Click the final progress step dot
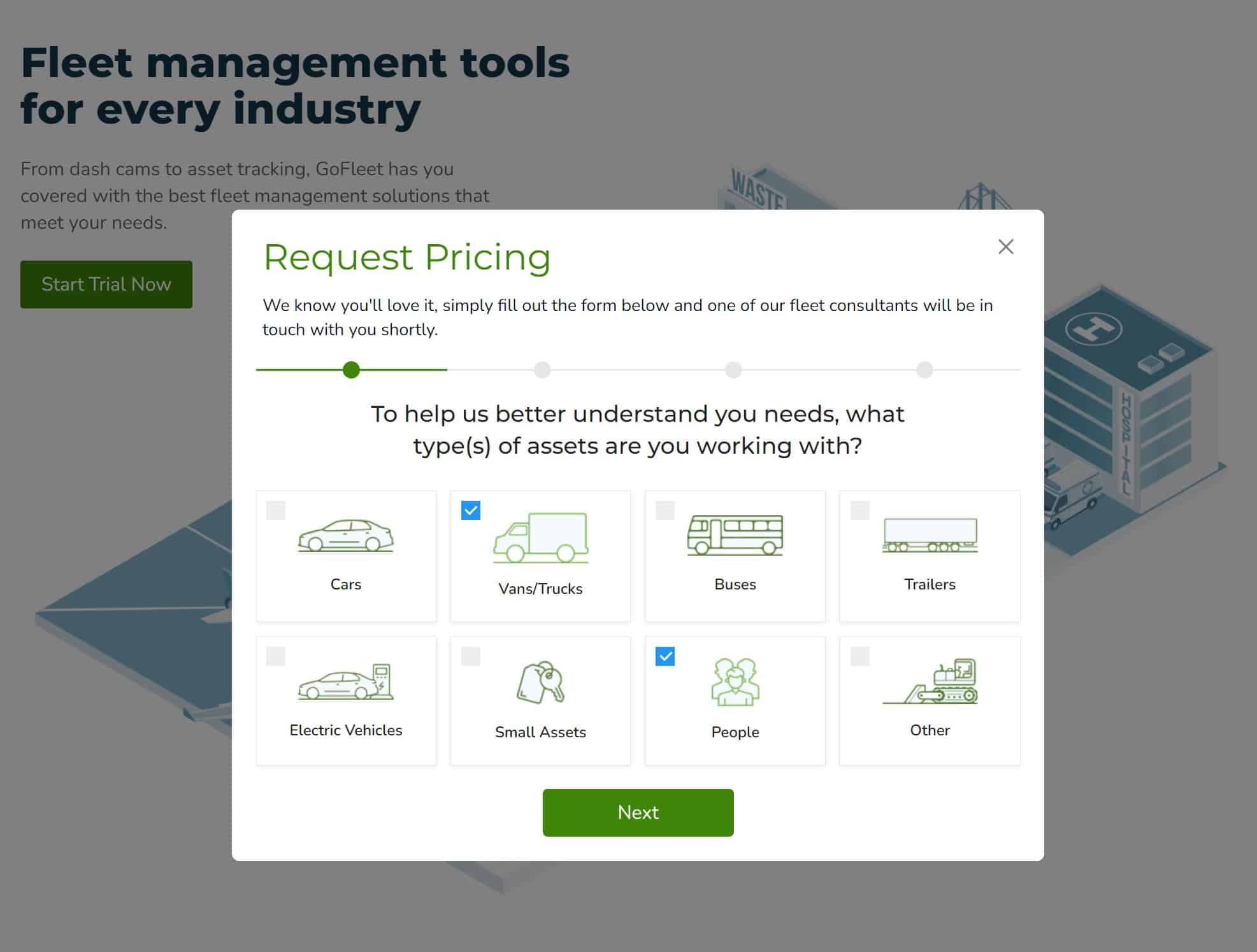 click(x=925, y=370)
